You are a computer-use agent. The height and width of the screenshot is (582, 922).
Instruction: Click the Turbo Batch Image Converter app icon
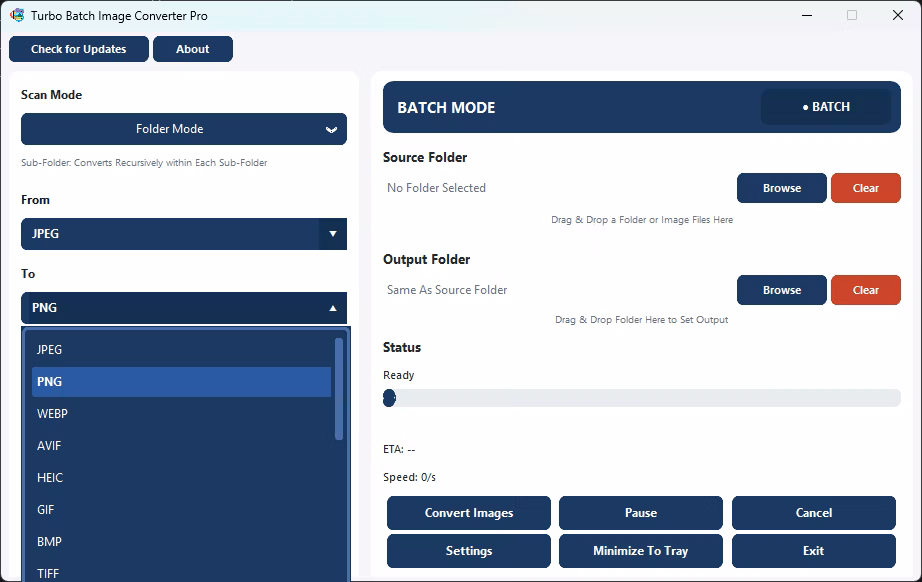[17, 15]
